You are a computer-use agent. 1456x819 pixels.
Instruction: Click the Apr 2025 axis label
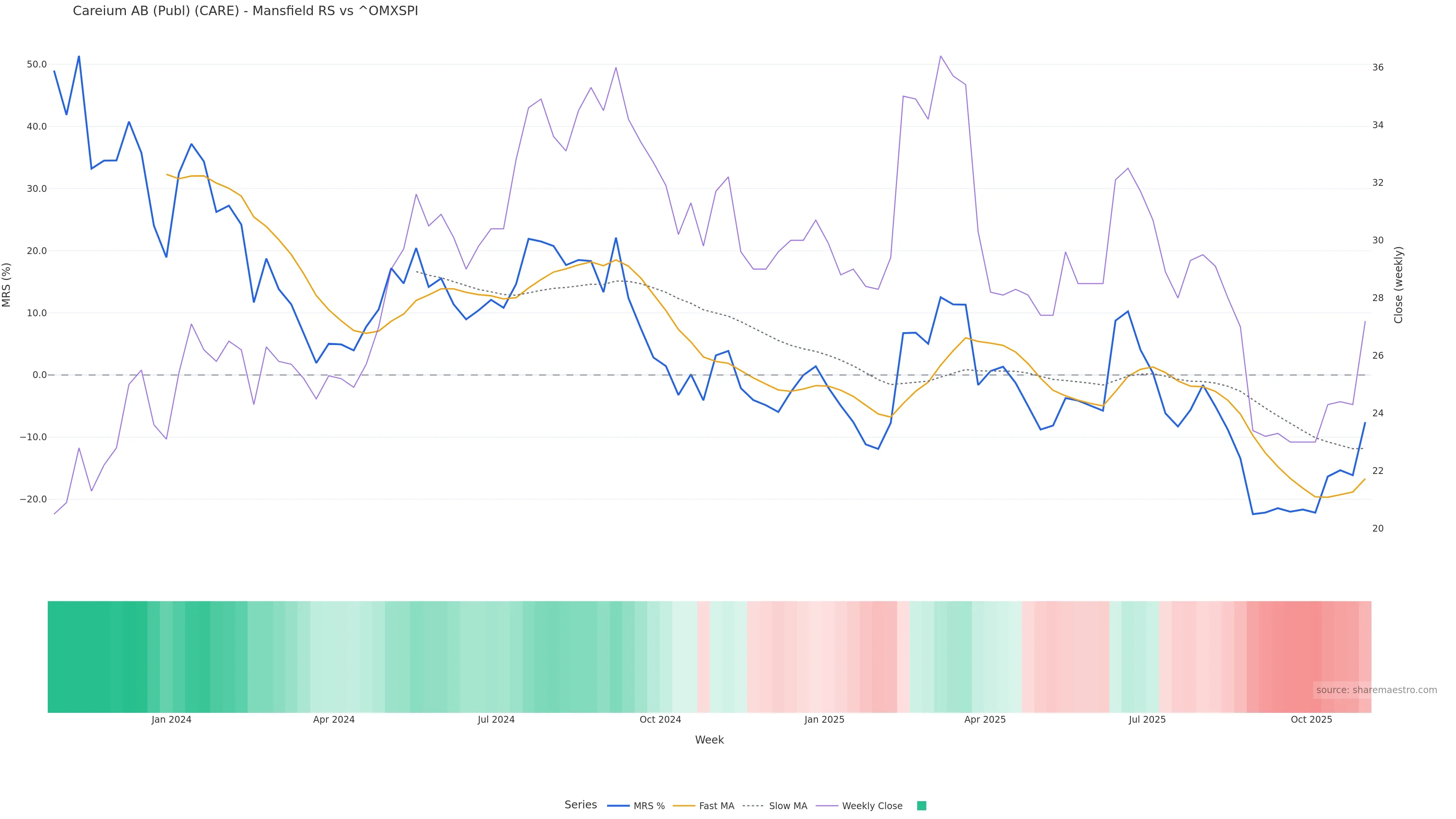pyautogui.click(x=985, y=720)
